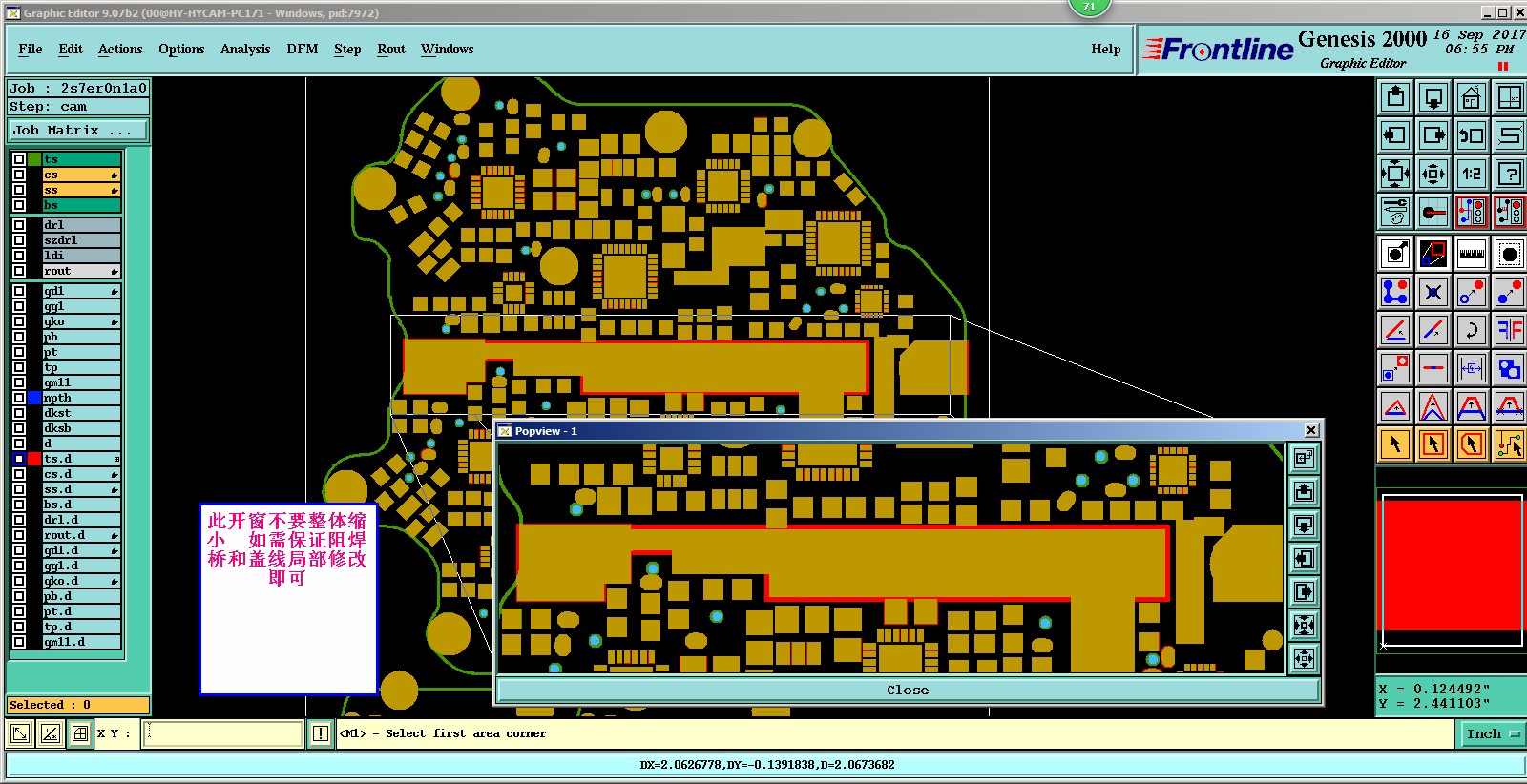Click the bottom icon in Popview side toolbar
1527x784 pixels.
pos(1304,658)
